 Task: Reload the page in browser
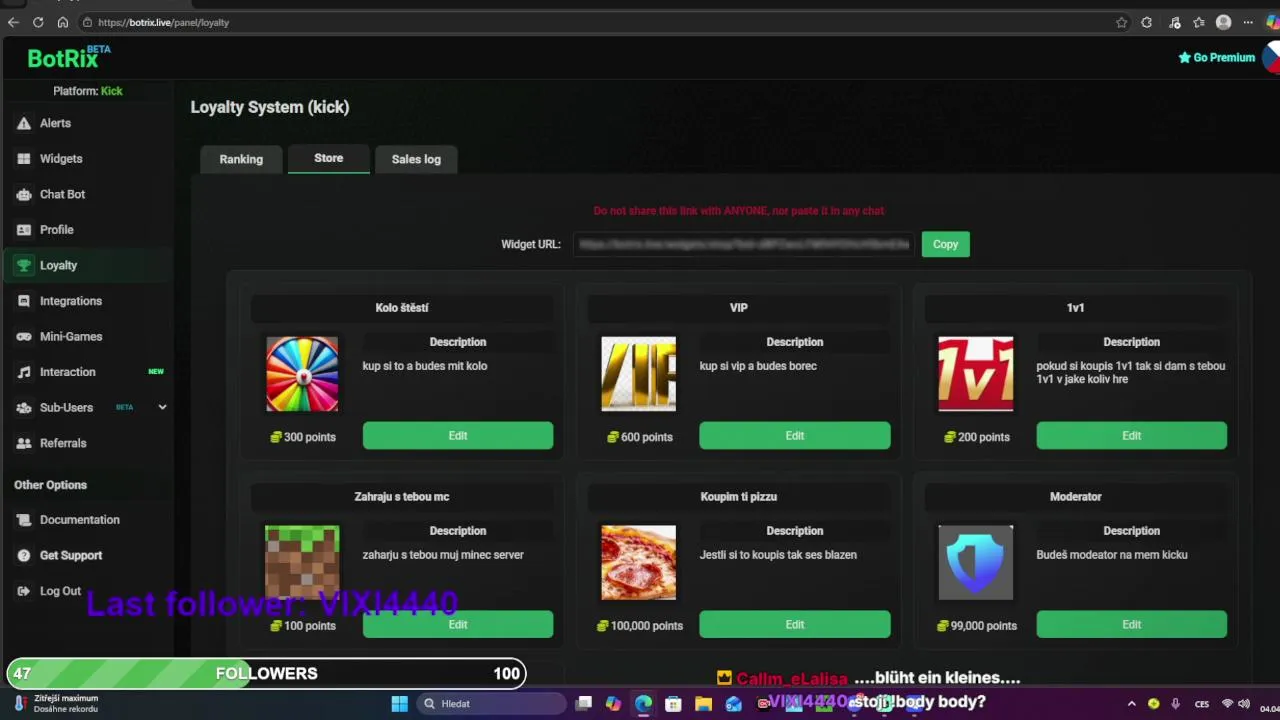pyautogui.click(x=38, y=22)
